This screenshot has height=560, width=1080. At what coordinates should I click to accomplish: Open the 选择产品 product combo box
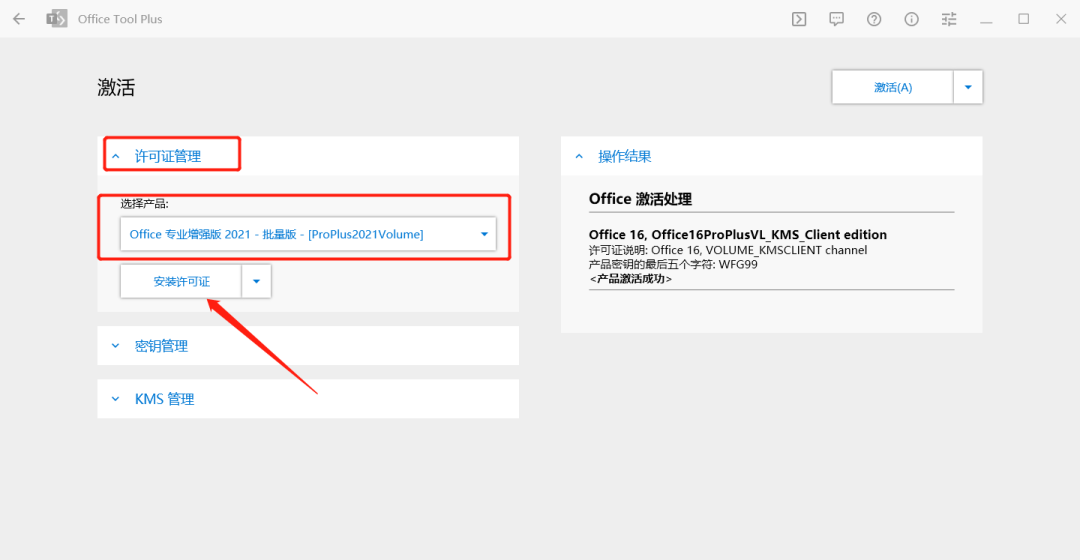pyautogui.click(x=308, y=234)
